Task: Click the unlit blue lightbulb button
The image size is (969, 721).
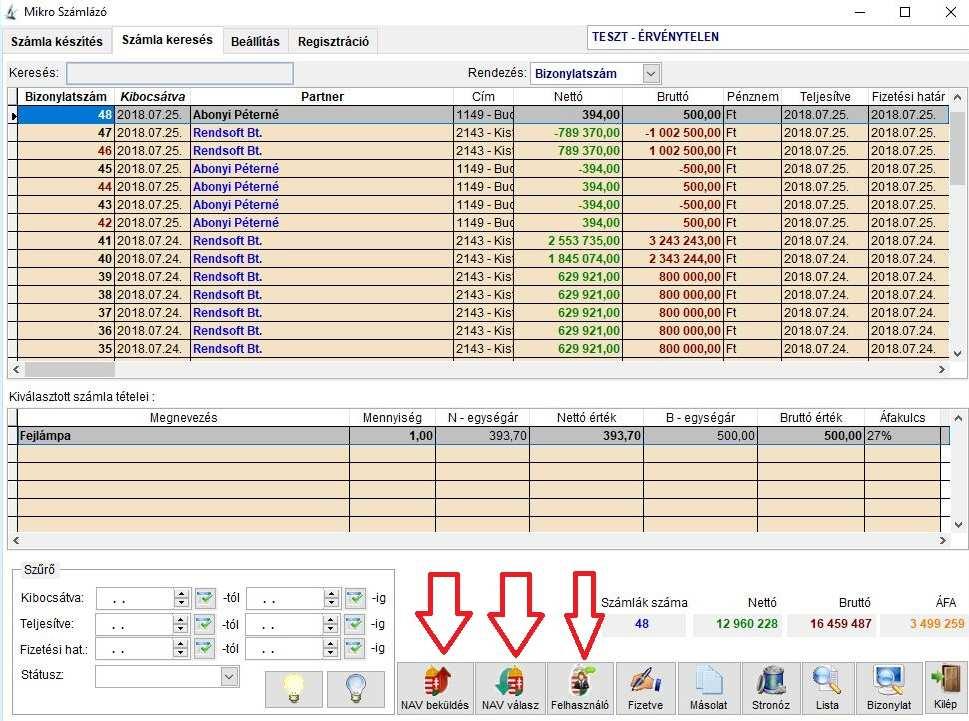Action: click(356, 689)
